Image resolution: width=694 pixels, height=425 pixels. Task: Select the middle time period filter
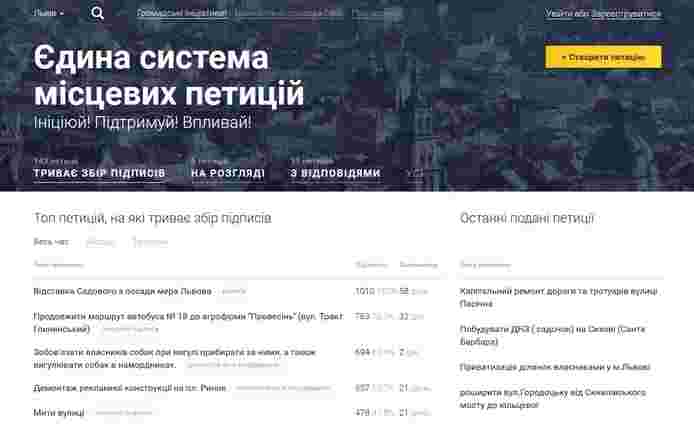(x=100, y=242)
